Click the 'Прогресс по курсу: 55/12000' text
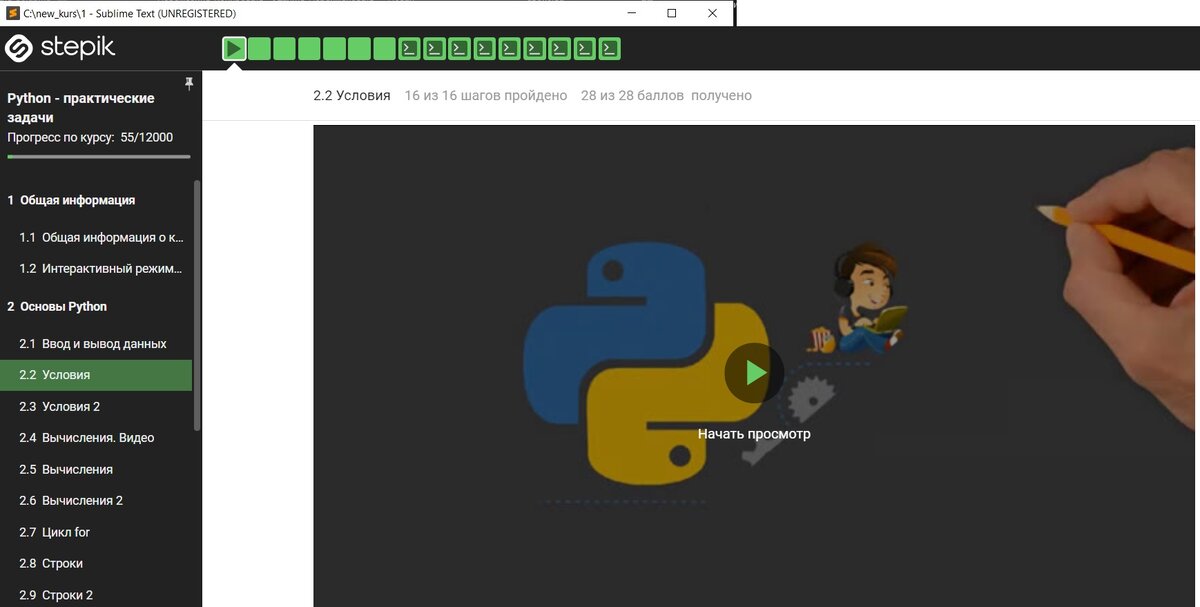The image size is (1200, 607). point(90,138)
